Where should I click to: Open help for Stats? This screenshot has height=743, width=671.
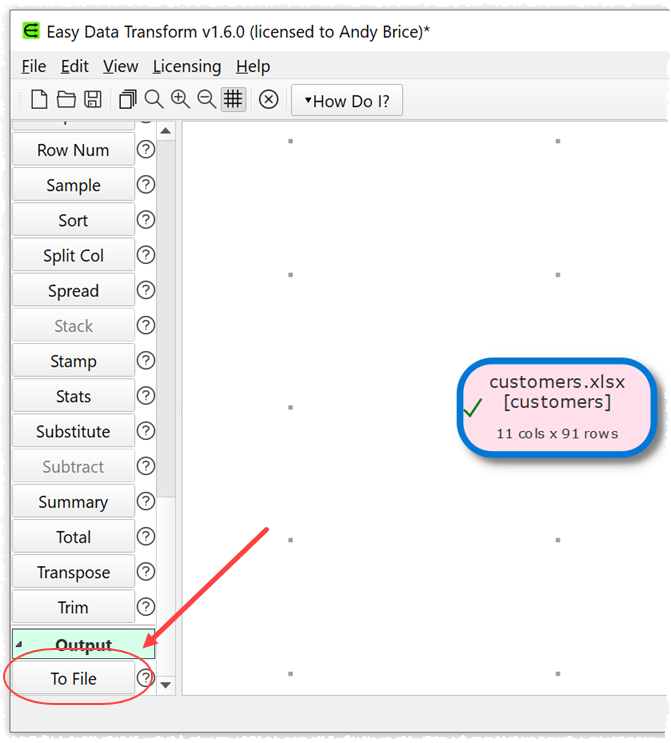point(146,395)
